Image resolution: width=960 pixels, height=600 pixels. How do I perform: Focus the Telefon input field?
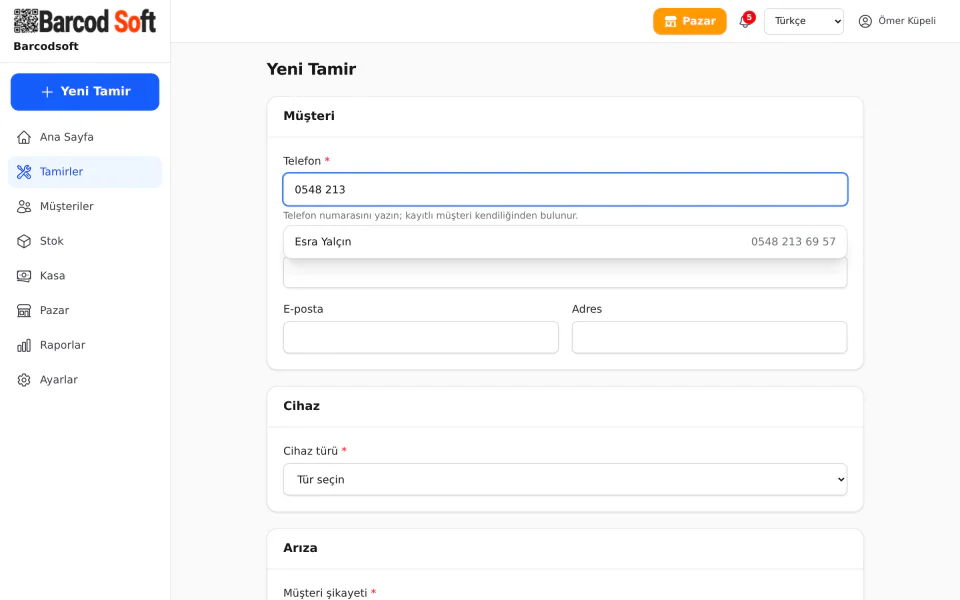(x=564, y=189)
